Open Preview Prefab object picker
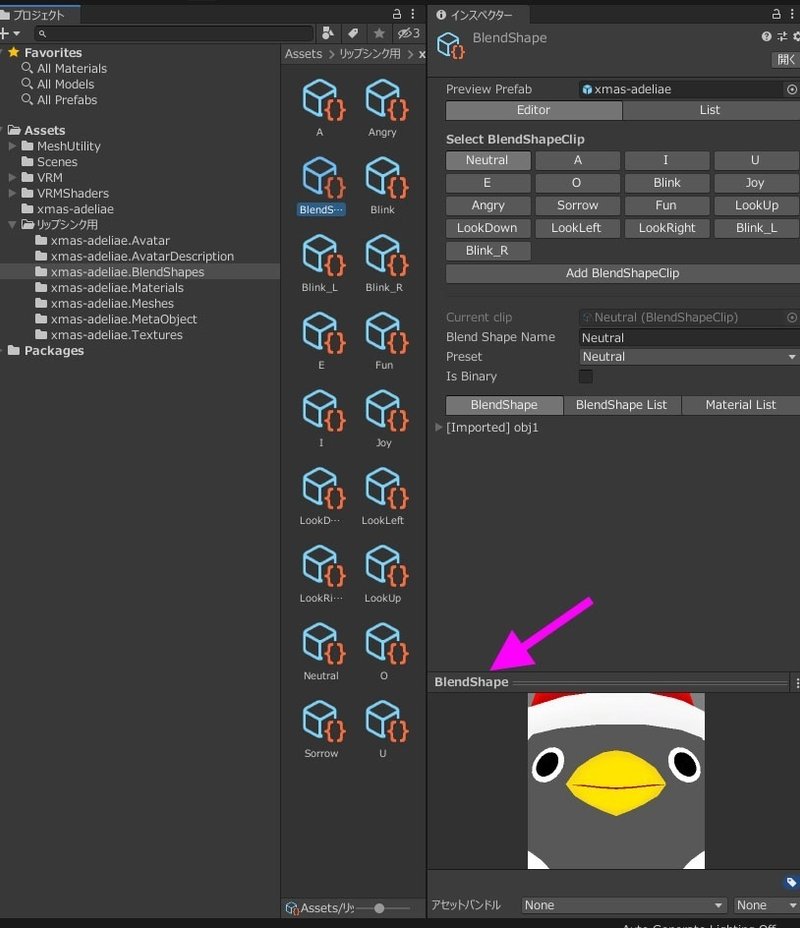800x928 pixels. pyautogui.click(x=792, y=89)
